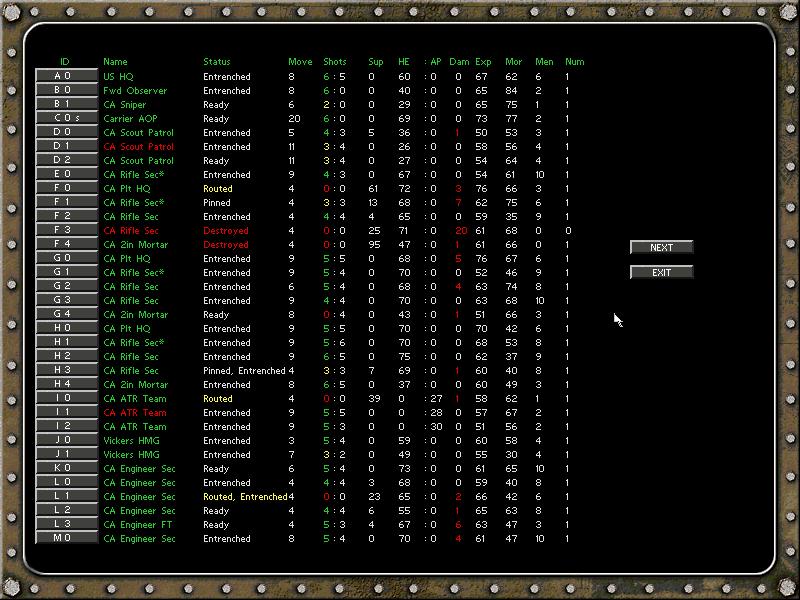Select unit ID button B 1
Viewport: 800px width, 600px height.
click(x=66, y=104)
